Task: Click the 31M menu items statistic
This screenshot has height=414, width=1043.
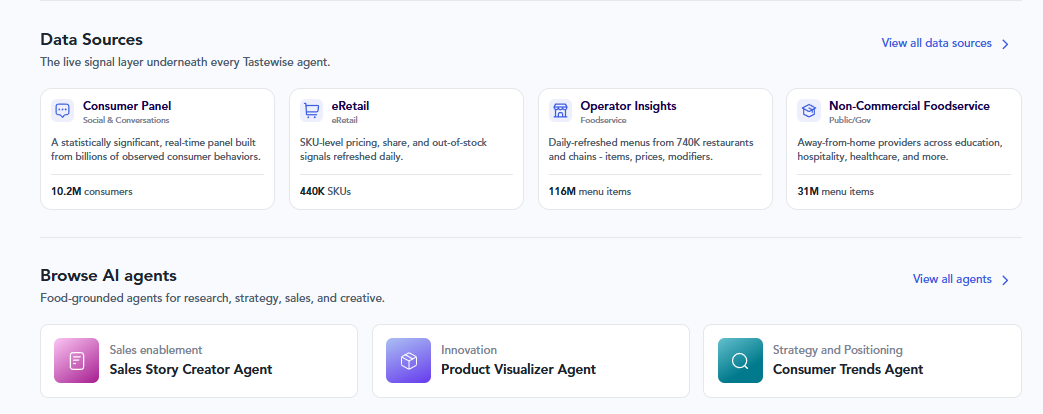Action: [x=835, y=191]
